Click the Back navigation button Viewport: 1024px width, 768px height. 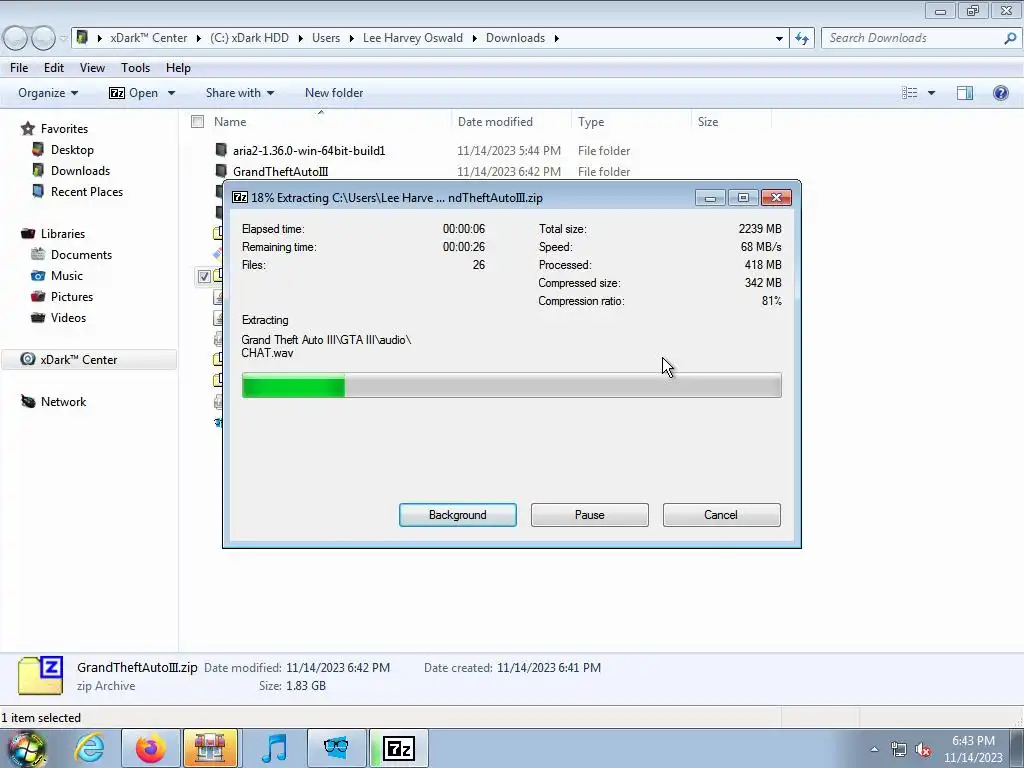[x=16, y=38]
